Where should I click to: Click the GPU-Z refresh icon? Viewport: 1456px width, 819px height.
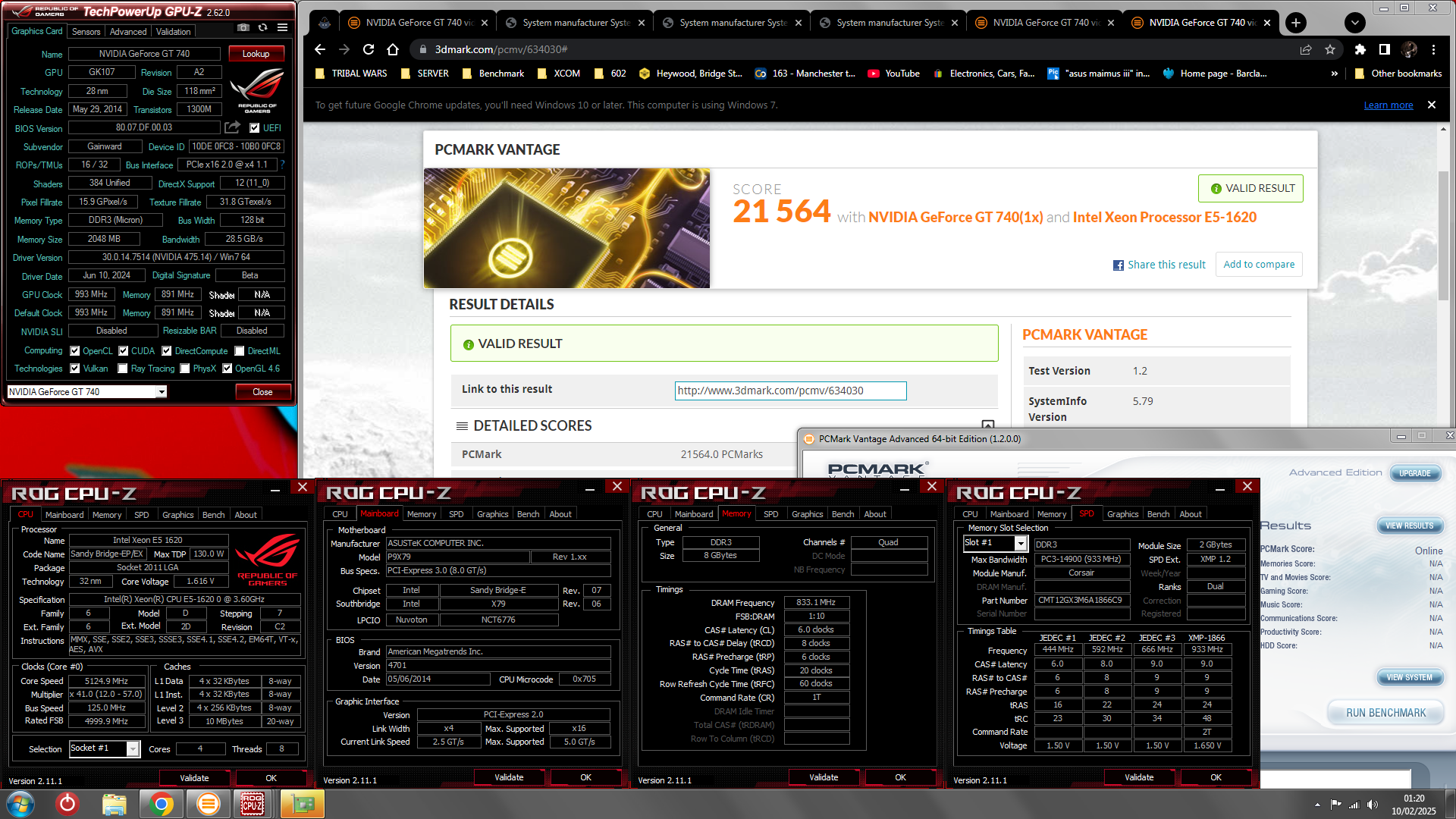262,28
